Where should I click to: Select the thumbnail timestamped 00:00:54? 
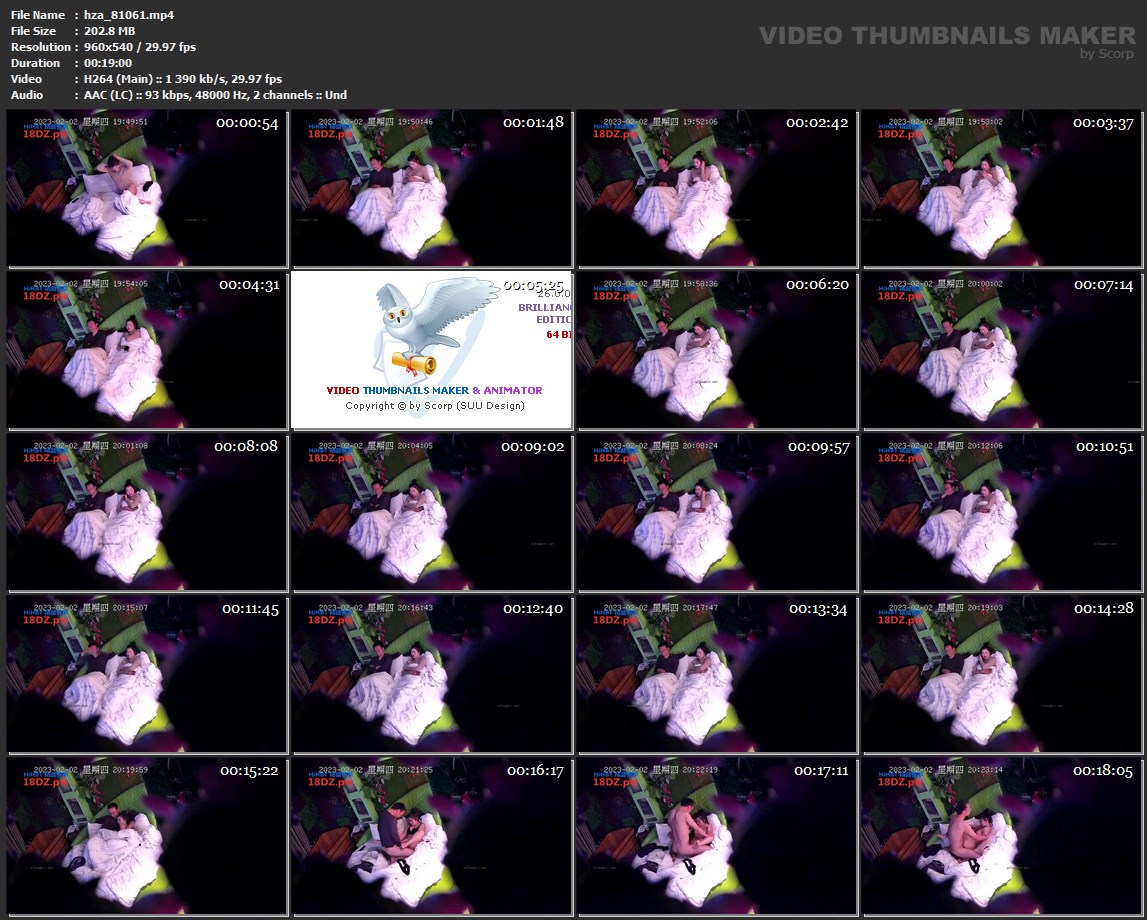[147, 189]
